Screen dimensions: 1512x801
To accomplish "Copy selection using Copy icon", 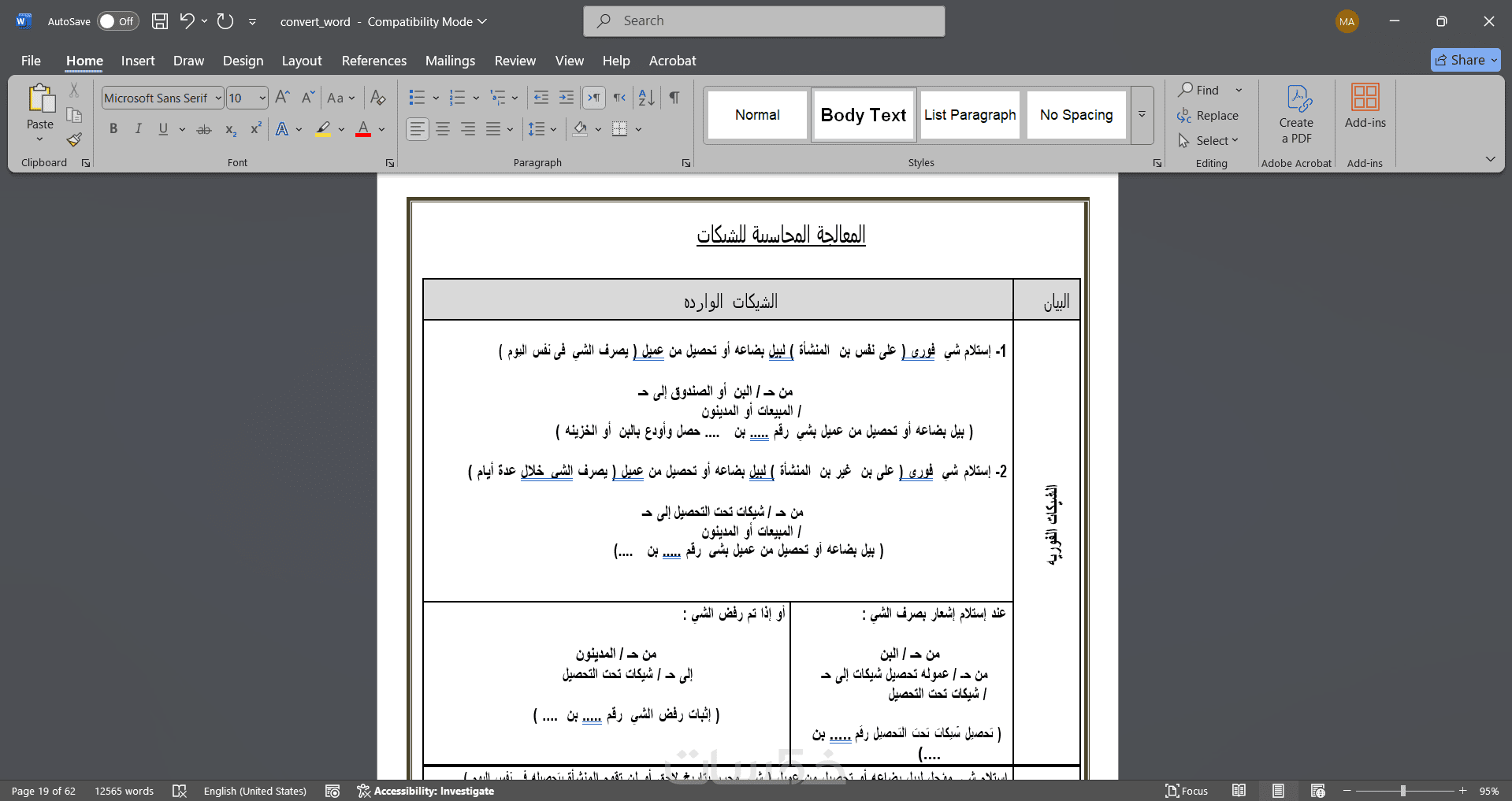I will tap(74, 115).
